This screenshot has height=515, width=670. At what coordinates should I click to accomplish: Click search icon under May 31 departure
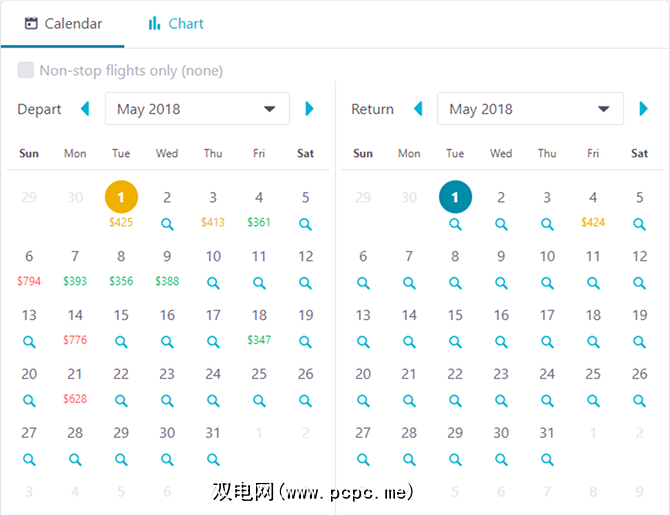(213, 459)
